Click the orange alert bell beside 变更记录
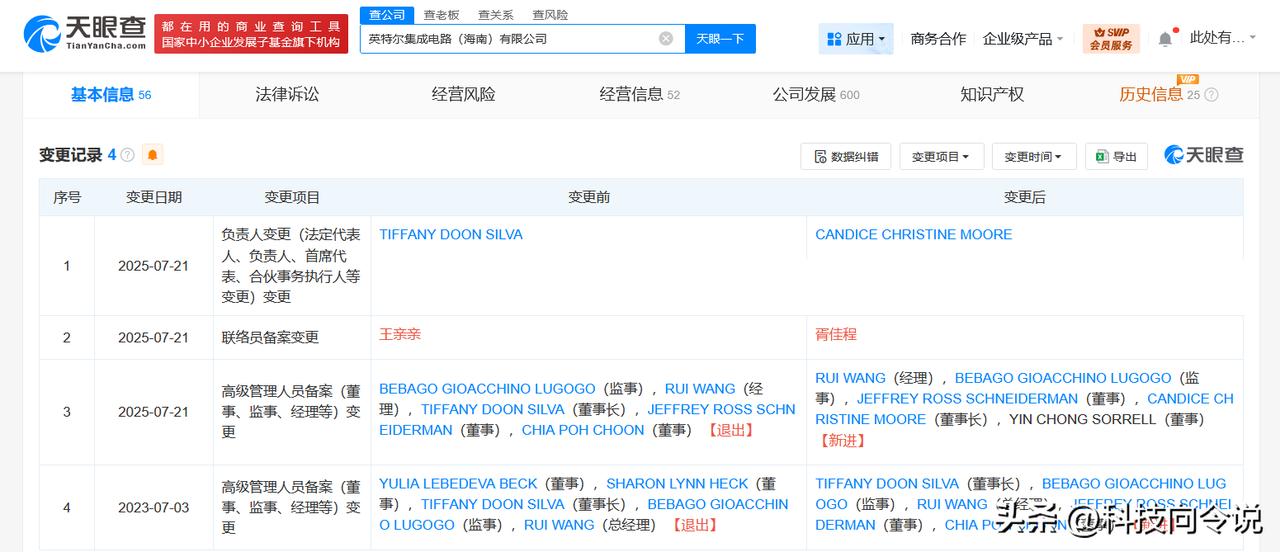This screenshot has height=552, width=1280. [x=152, y=155]
